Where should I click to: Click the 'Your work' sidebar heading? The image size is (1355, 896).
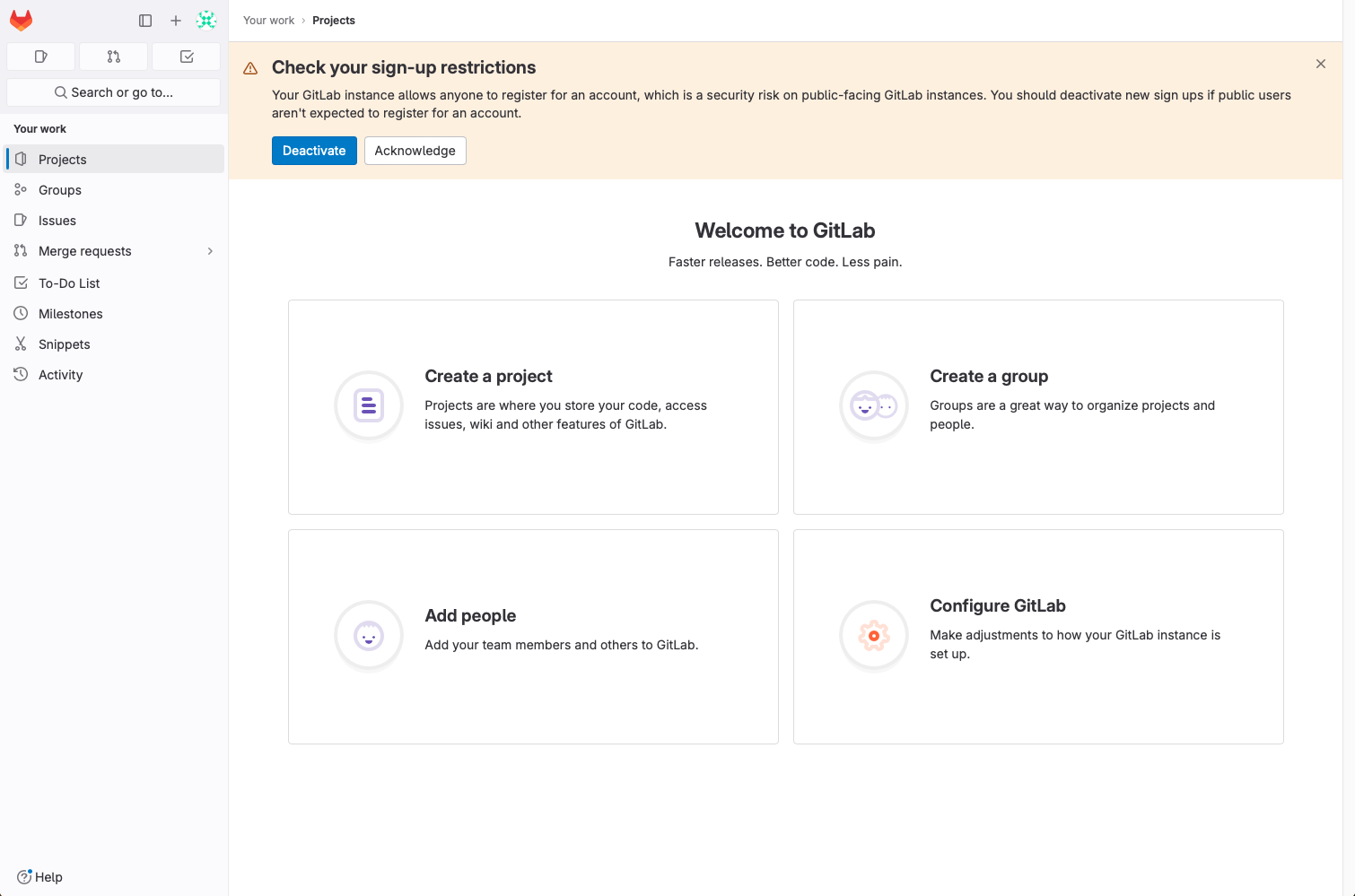pyautogui.click(x=39, y=129)
